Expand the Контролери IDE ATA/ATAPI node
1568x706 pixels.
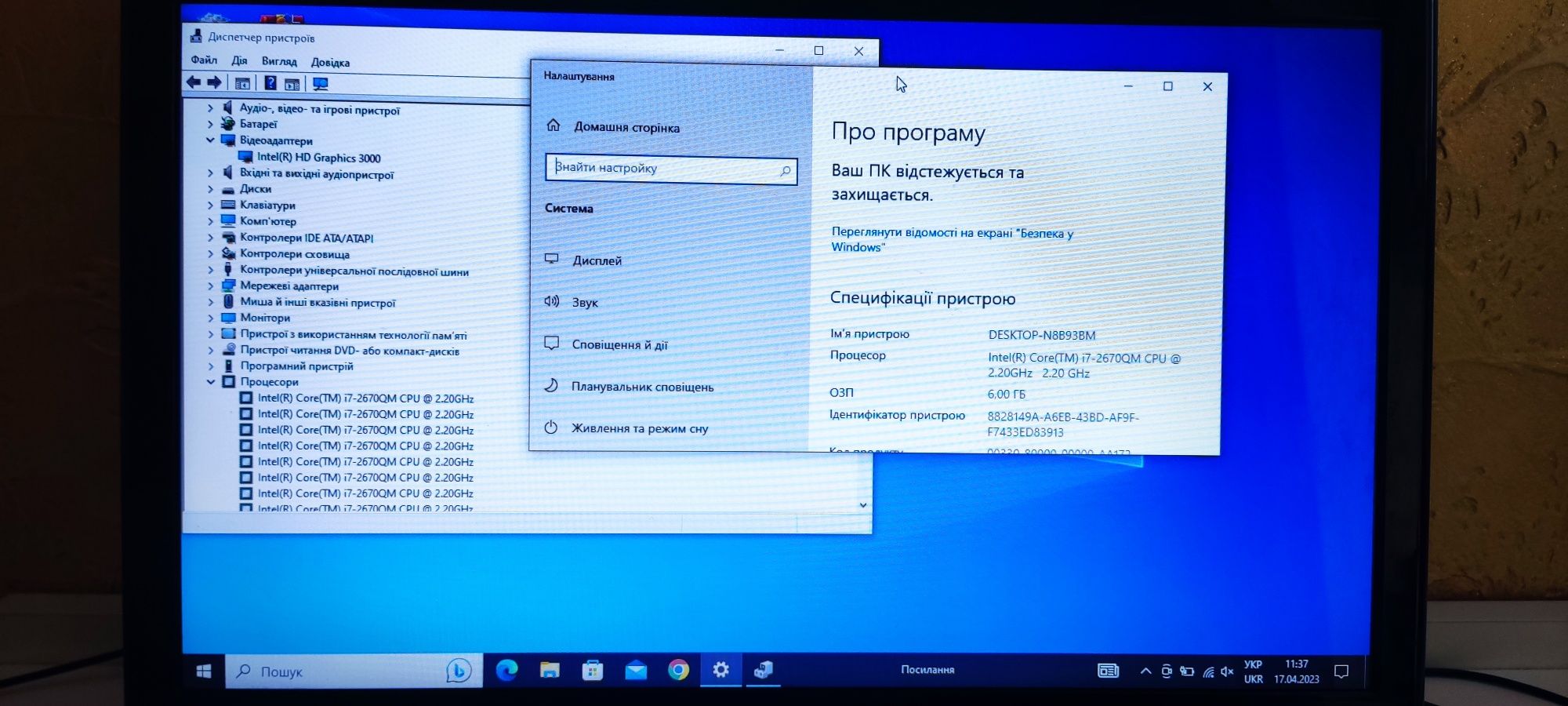click(210, 238)
